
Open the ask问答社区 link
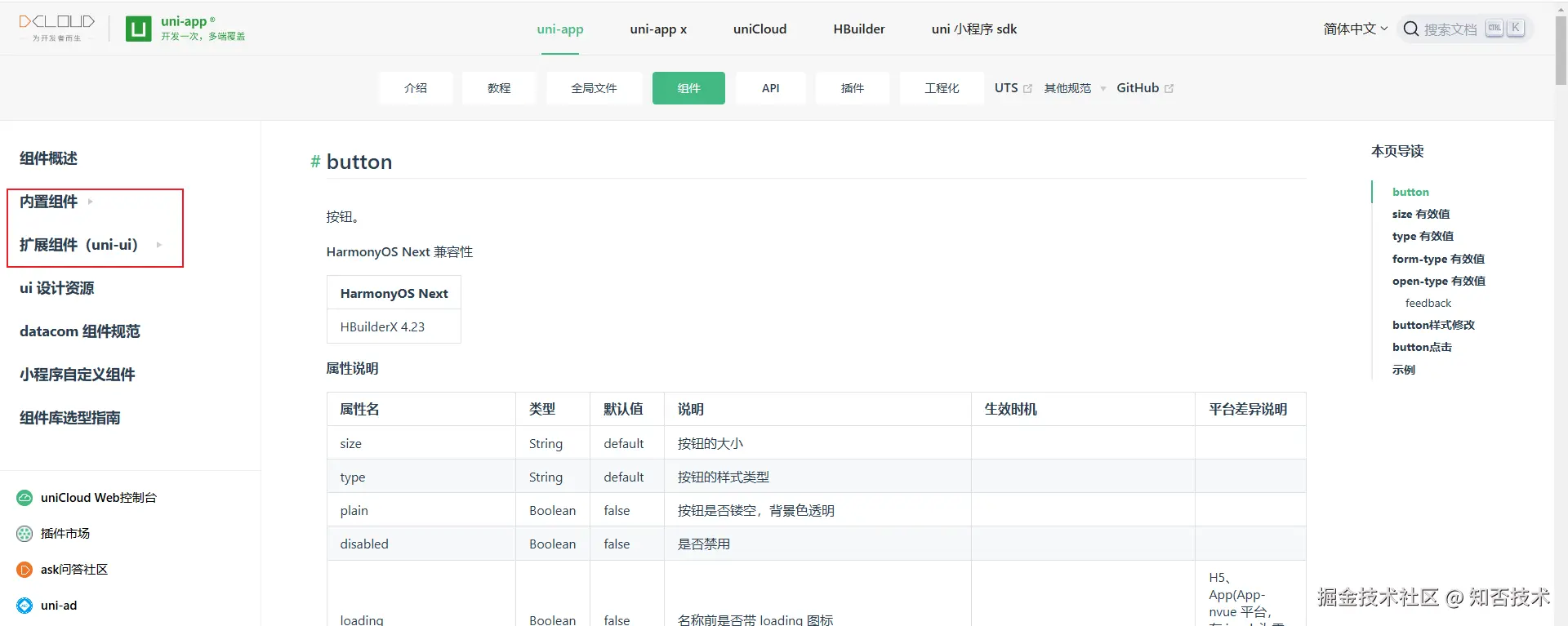[74, 569]
